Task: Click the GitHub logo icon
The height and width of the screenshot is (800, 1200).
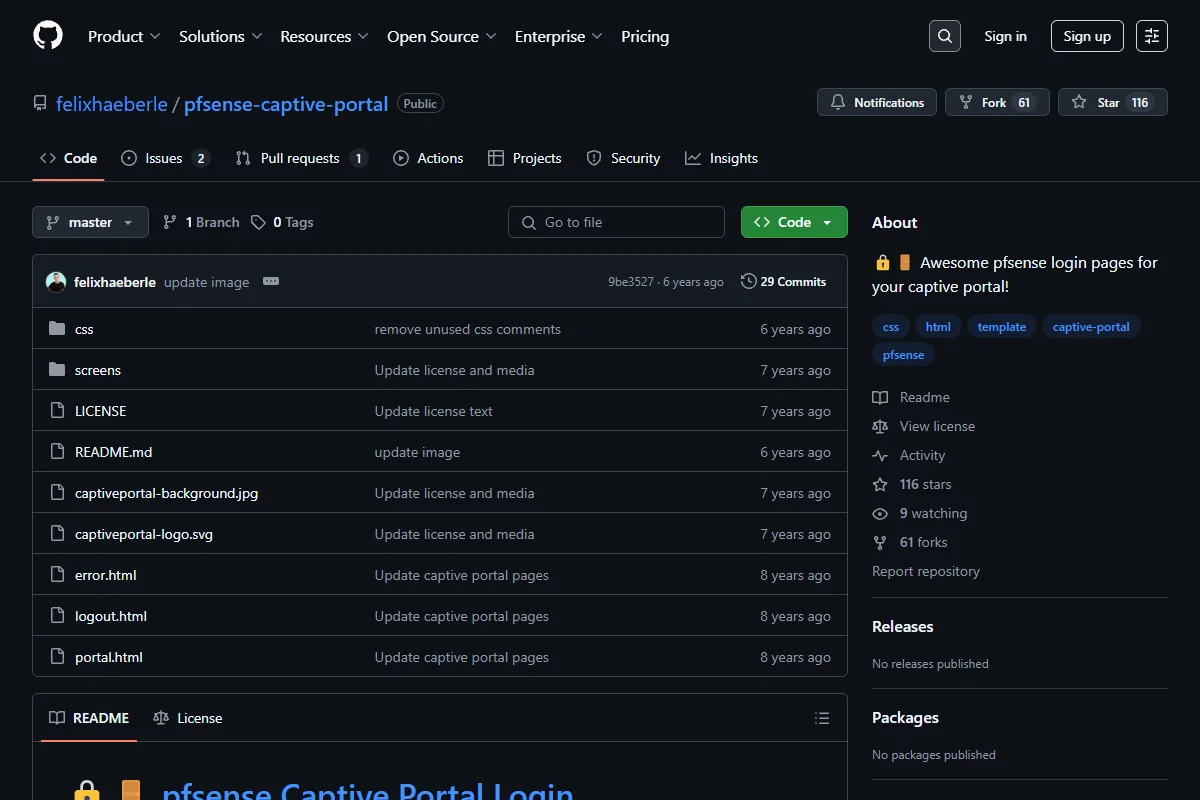Action: (x=48, y=36)
